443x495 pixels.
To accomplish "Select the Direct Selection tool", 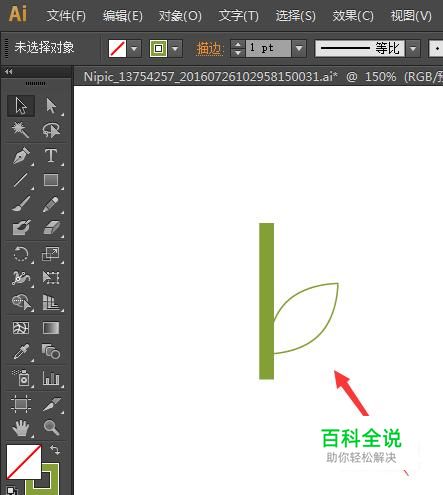I will [x=51, y=106].
